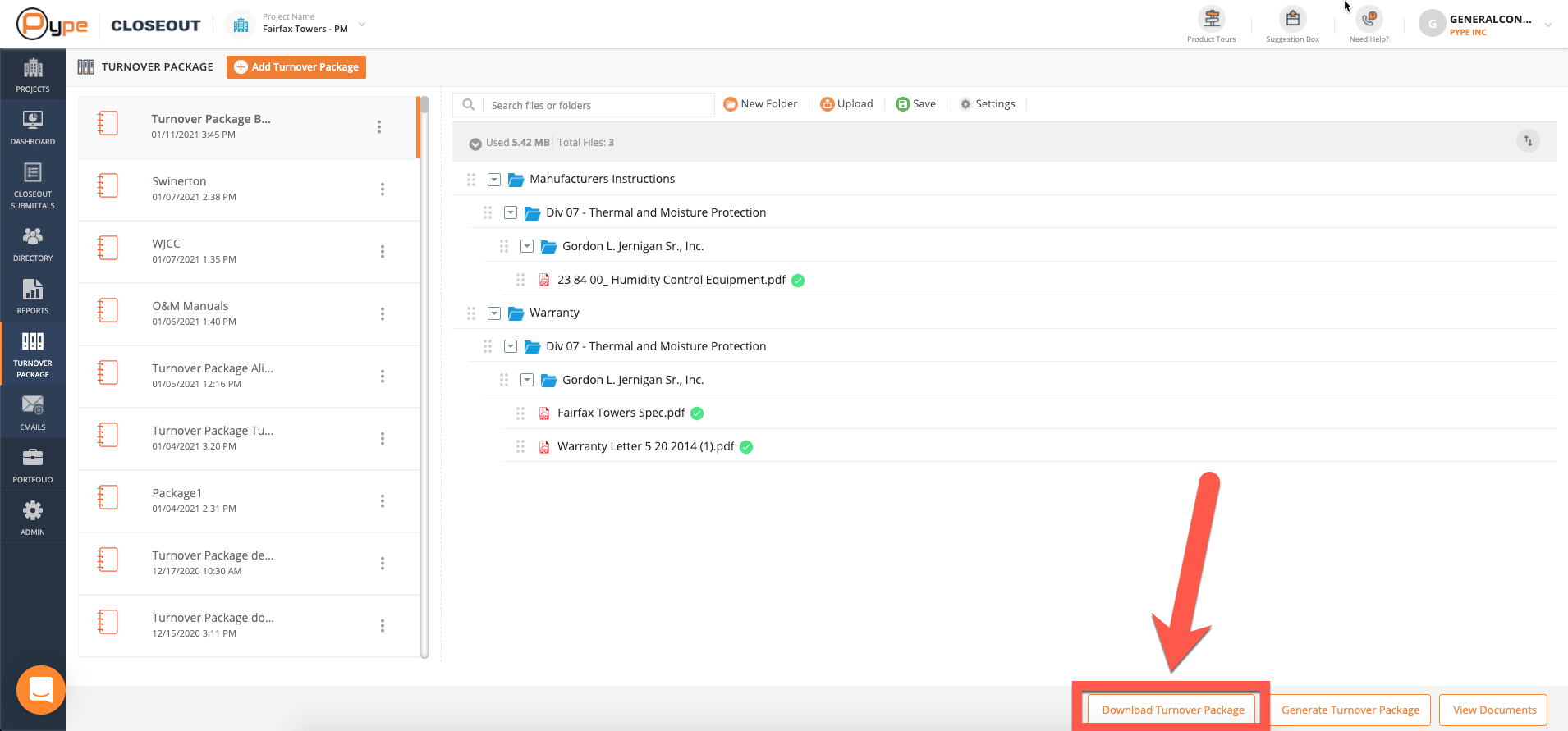
Task: Select Turnover Package do... entry
Action: pos(249,626)
